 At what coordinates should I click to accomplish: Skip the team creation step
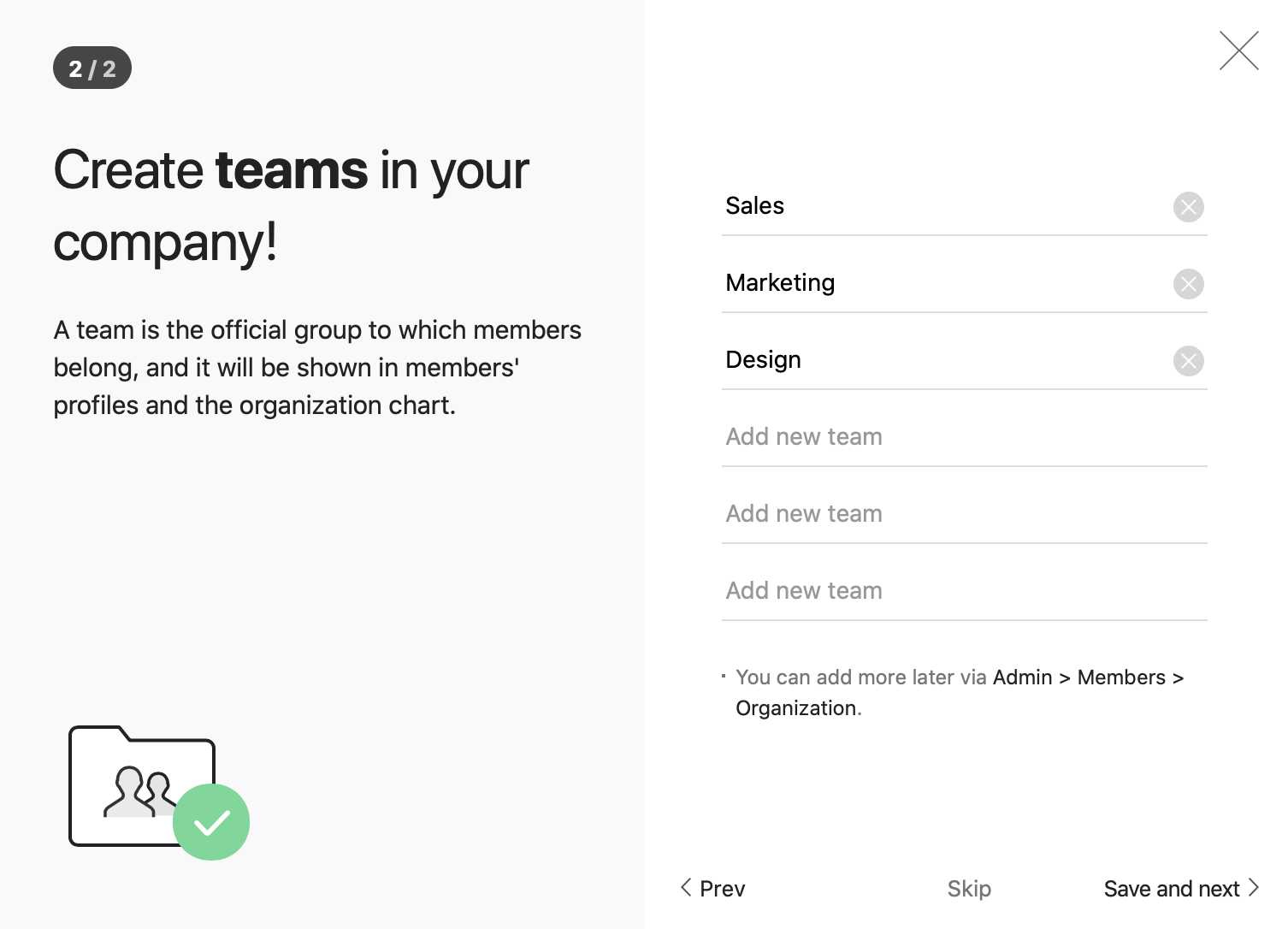[968, 889]
